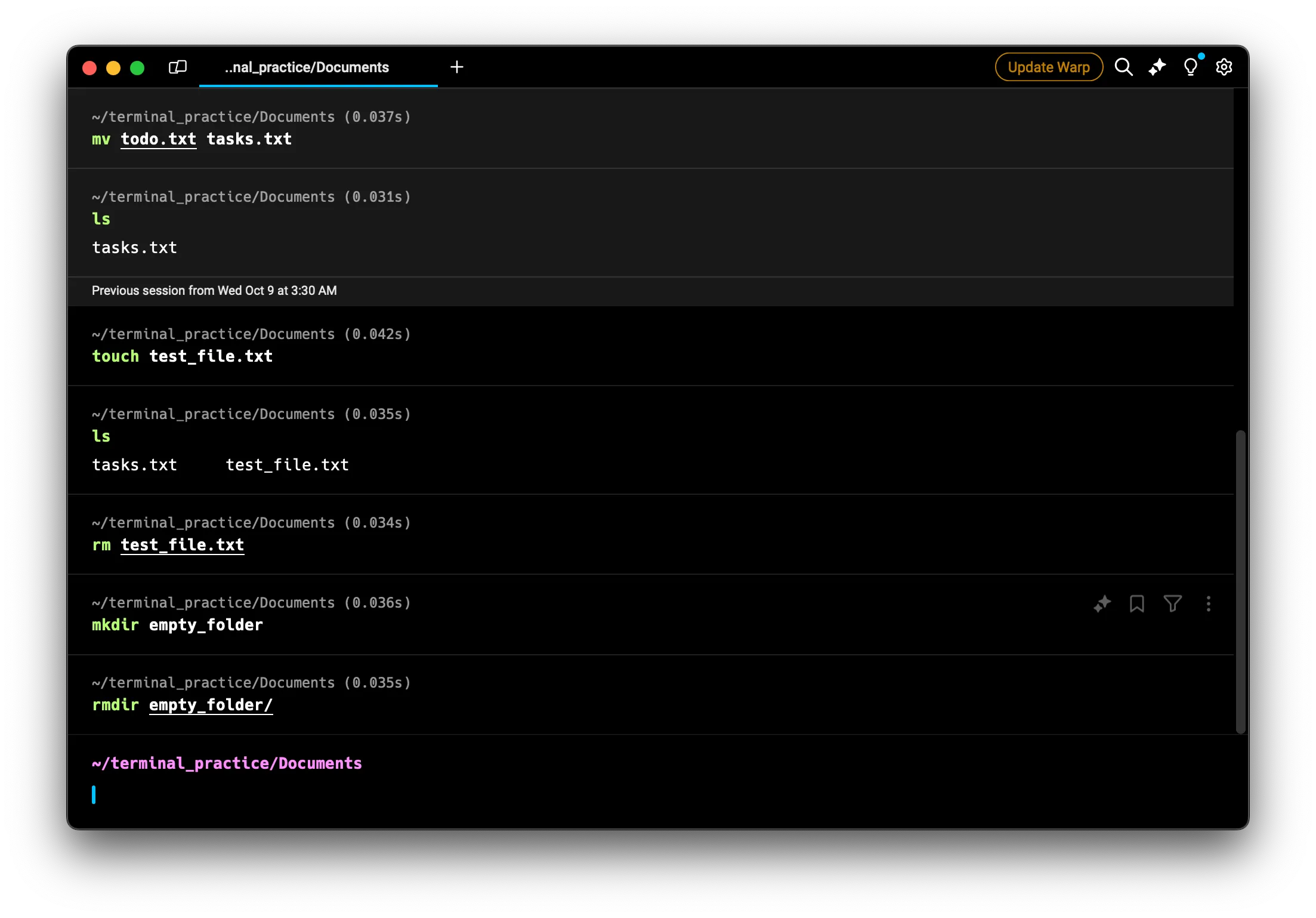Open the lightbulb resource center icon
The image size is (1316, 918).
click(x=1190, y=67)
